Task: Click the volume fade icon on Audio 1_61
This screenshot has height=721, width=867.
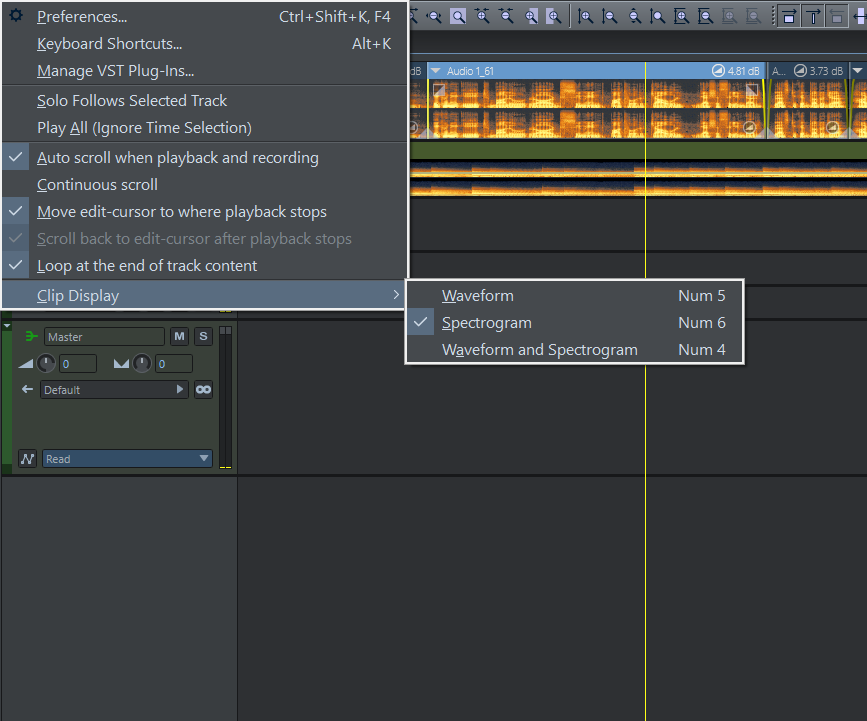Action: (x=718, y=71)
